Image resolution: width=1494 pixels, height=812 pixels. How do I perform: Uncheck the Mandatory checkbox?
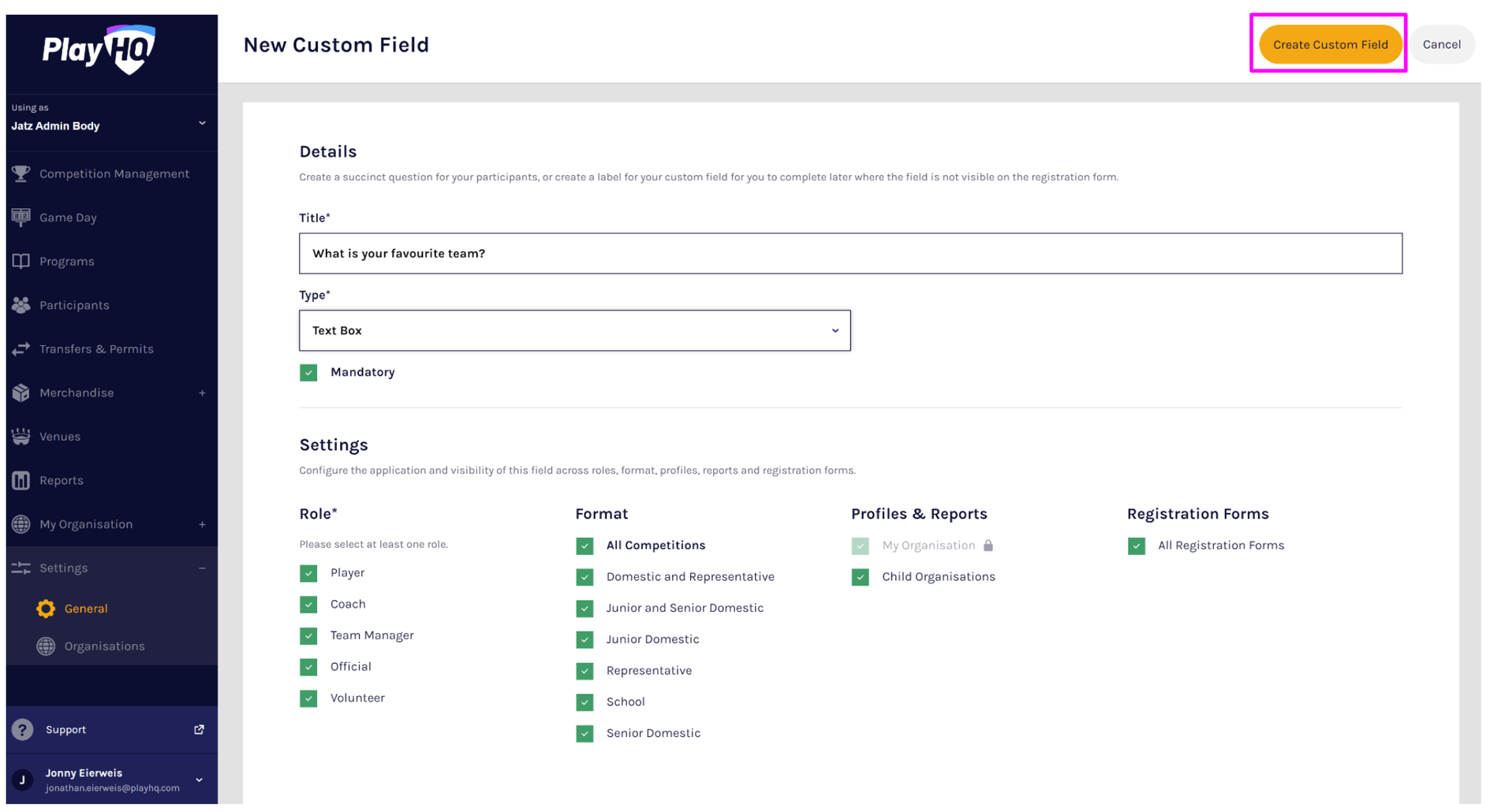point(308,372)
